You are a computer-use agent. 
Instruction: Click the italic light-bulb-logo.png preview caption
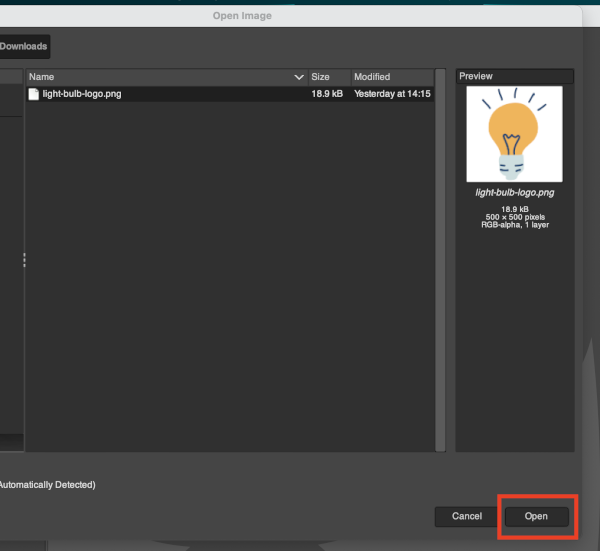(x=515, y=192)
